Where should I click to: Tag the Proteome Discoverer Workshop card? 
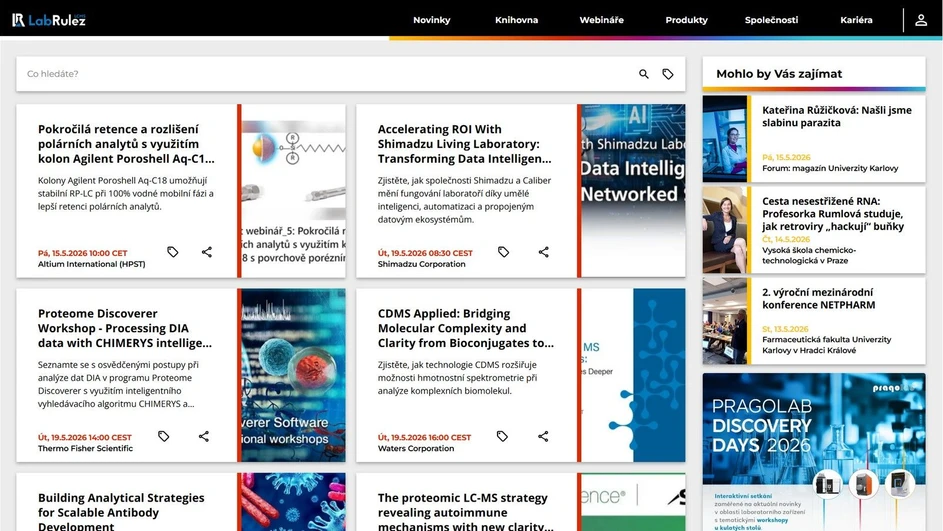point(164,436)
